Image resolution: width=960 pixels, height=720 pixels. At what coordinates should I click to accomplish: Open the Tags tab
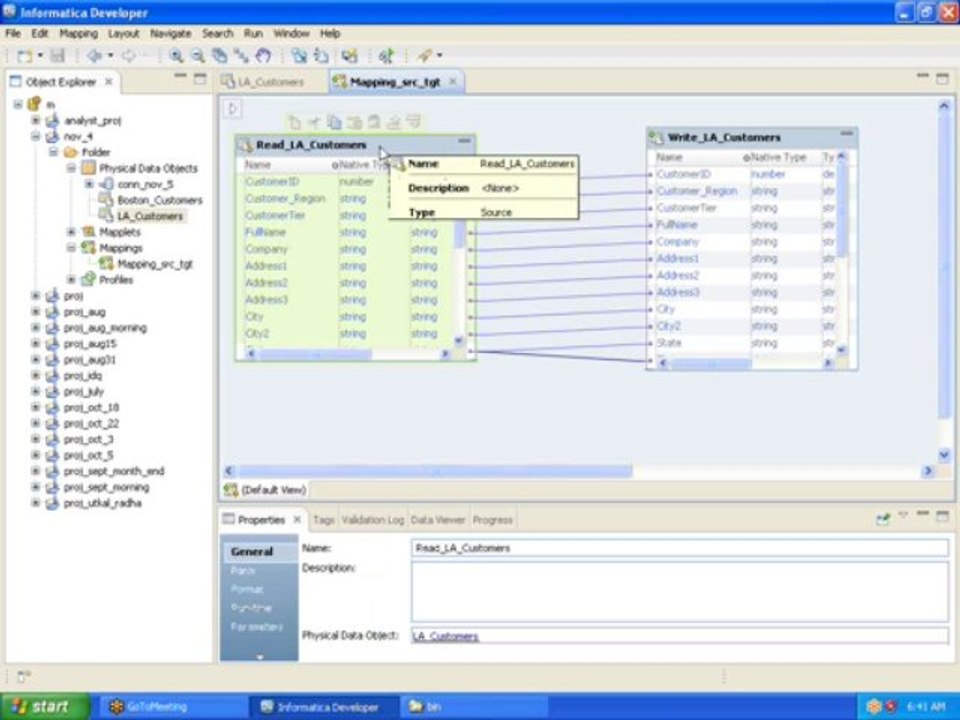tap(323, 520)
